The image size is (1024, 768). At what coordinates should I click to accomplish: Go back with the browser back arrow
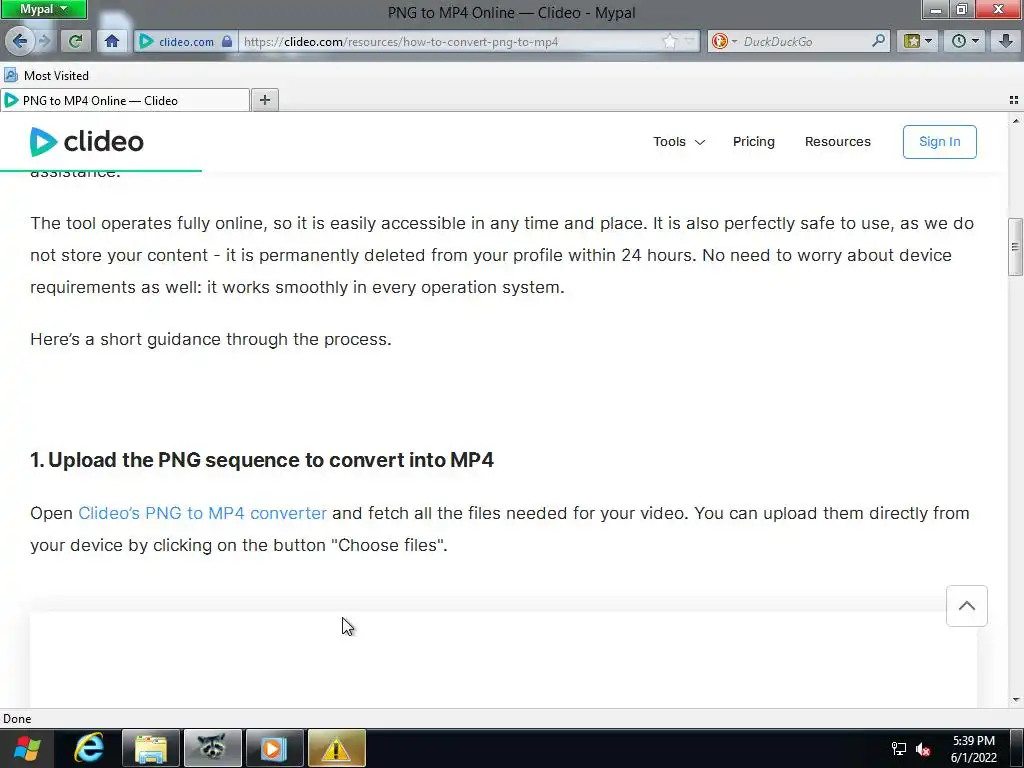point(20,41)
